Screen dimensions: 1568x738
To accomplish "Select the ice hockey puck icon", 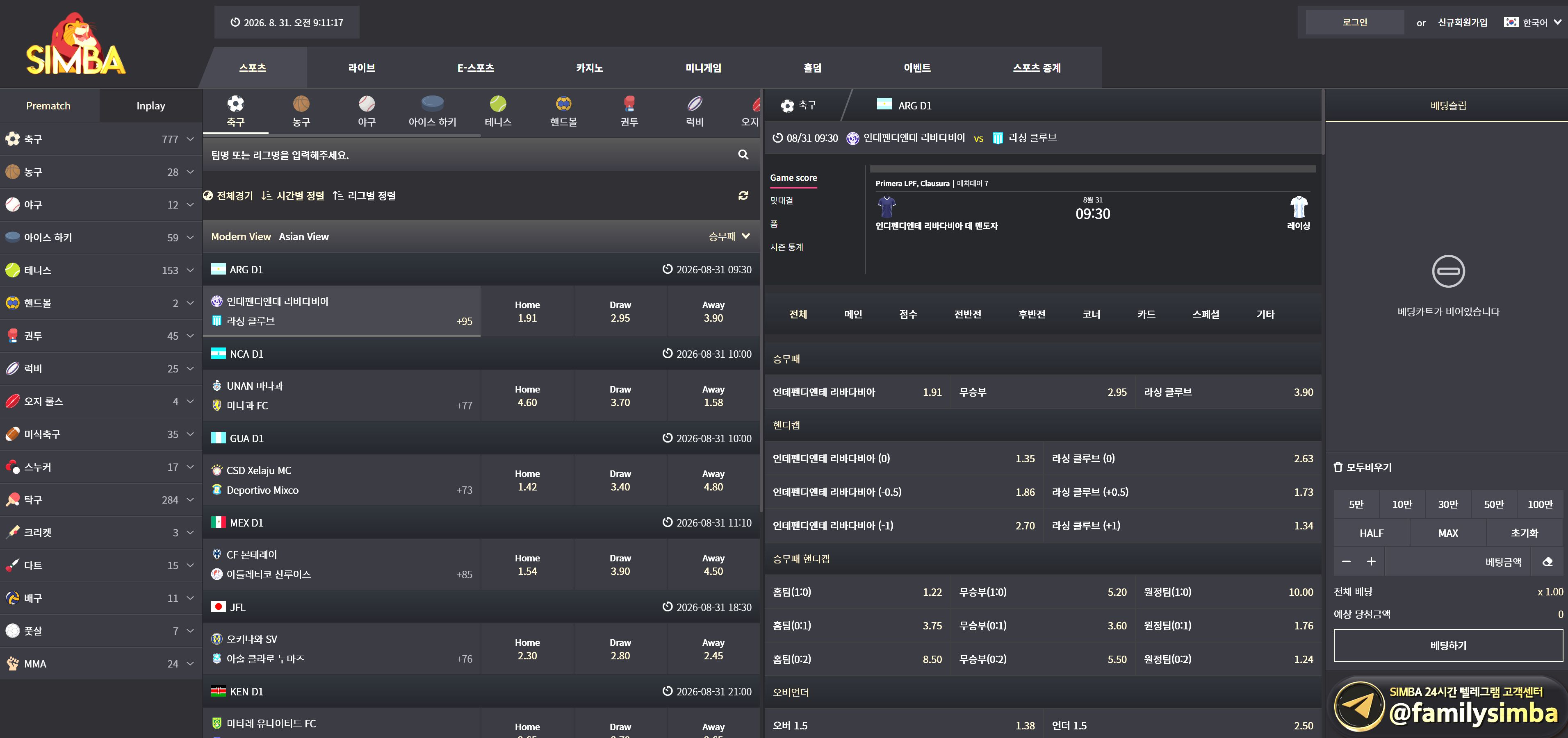I will (432, 103).
